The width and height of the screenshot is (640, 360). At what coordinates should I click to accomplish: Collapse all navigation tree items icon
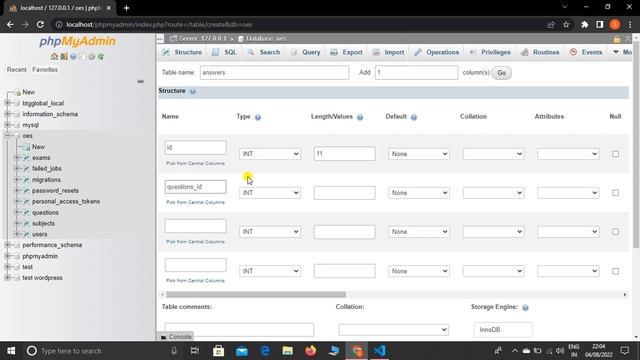tap(140, 82)
